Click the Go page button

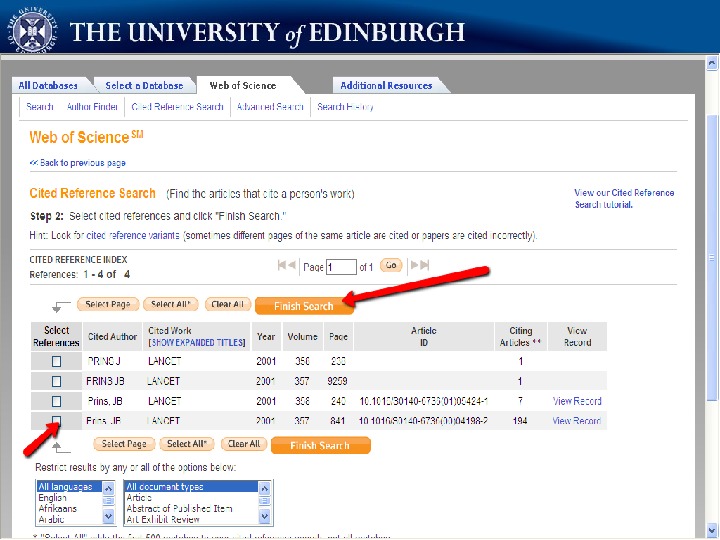tap(391, 265)
